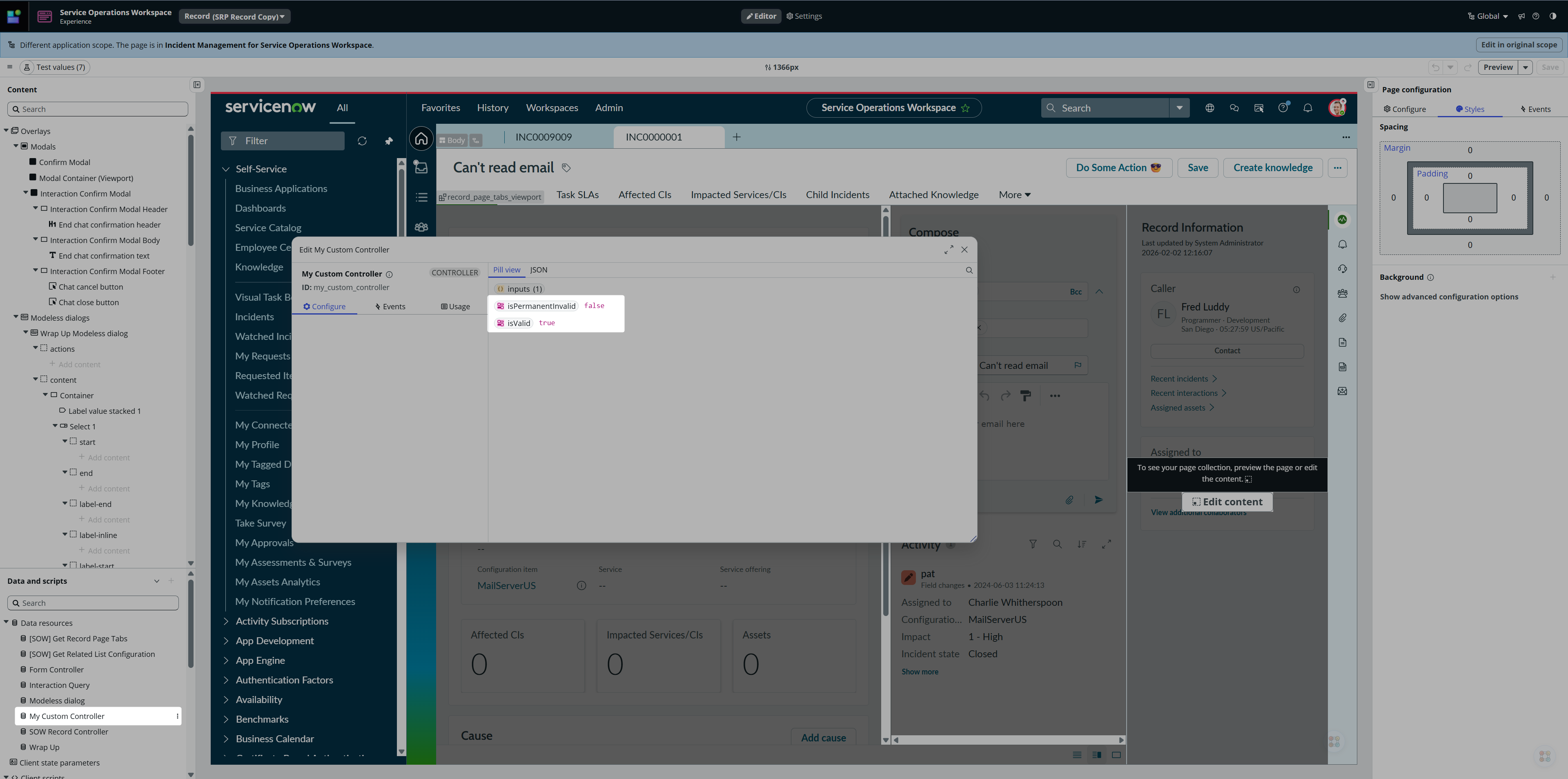The width and height of the screenshot is (1568, 779).
Task: Open the Events tab in the controller dialog
Action: [x=390, y=306]
